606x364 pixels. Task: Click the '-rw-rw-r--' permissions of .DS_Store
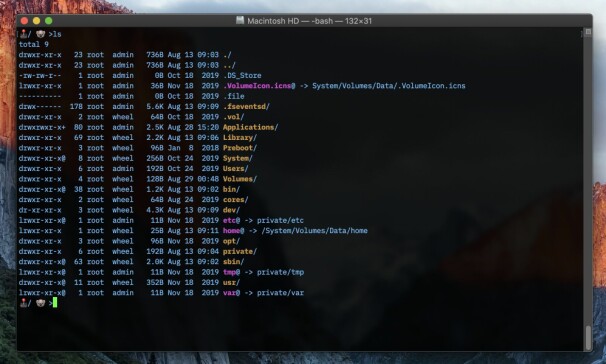pos(40,75)
